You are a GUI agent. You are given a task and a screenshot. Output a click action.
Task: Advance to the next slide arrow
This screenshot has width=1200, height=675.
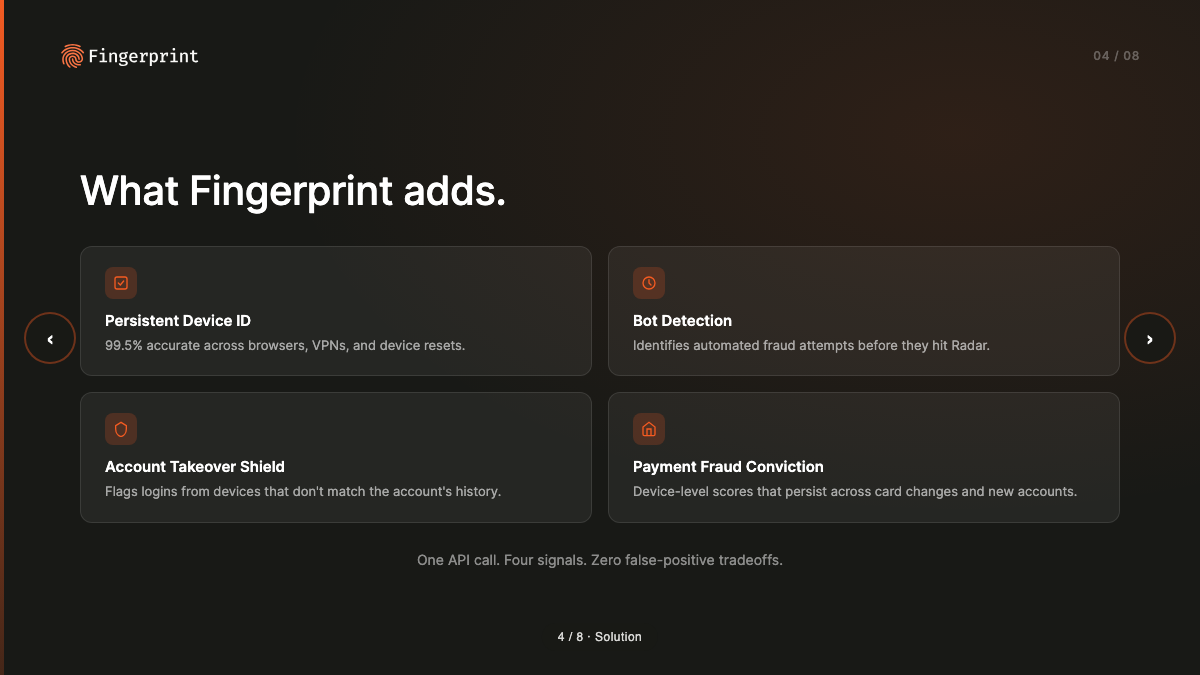pos(1150,339)
